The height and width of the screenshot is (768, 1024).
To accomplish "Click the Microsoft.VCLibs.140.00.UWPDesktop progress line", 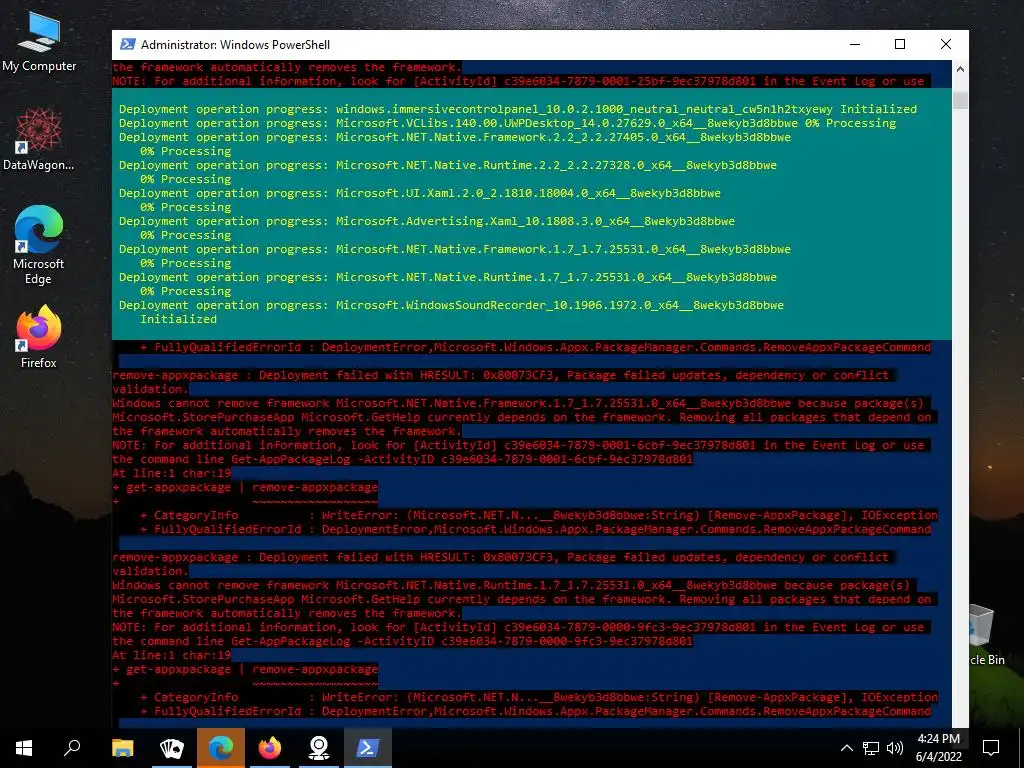I will pyautogui.click(x=507, y=123).
